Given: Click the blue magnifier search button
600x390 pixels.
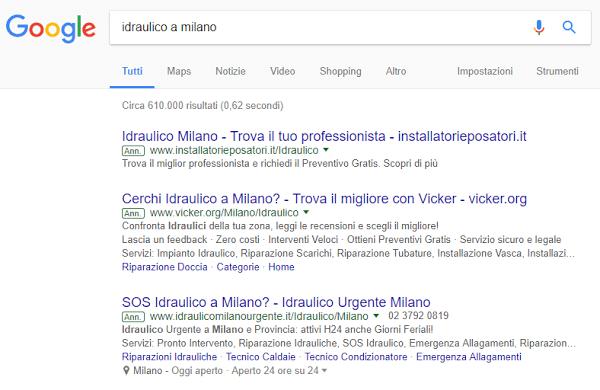Looking at the screenshot, I should tap(569, 27).
